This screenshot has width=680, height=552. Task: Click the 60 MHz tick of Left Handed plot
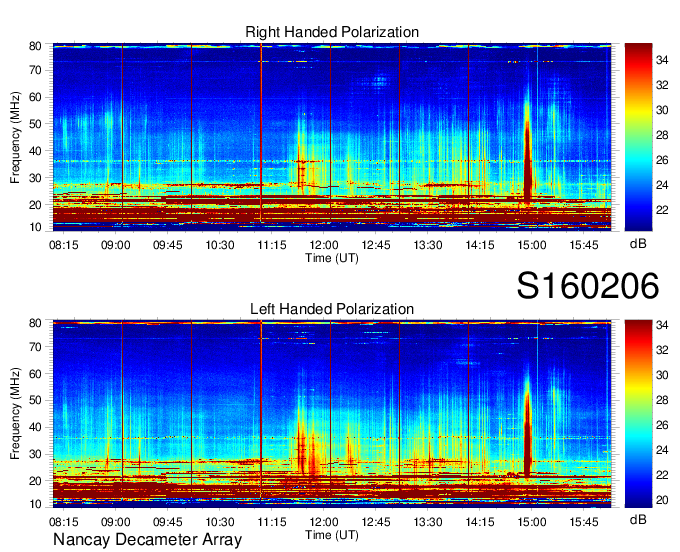(x=35, y=373)
